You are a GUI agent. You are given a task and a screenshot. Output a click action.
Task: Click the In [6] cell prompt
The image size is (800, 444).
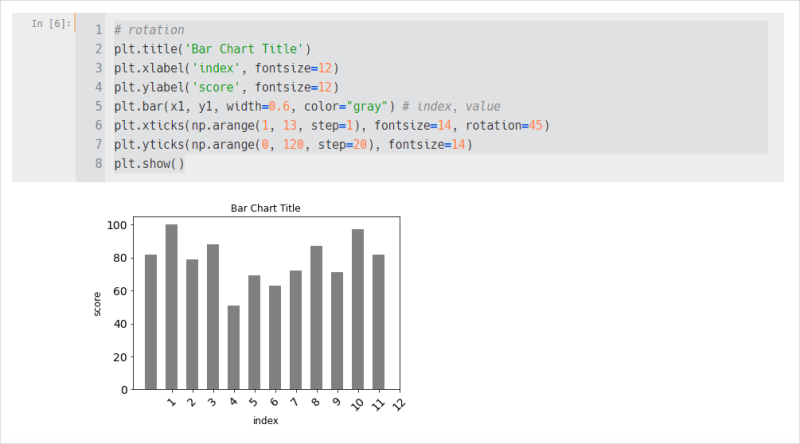click(51, 23)
